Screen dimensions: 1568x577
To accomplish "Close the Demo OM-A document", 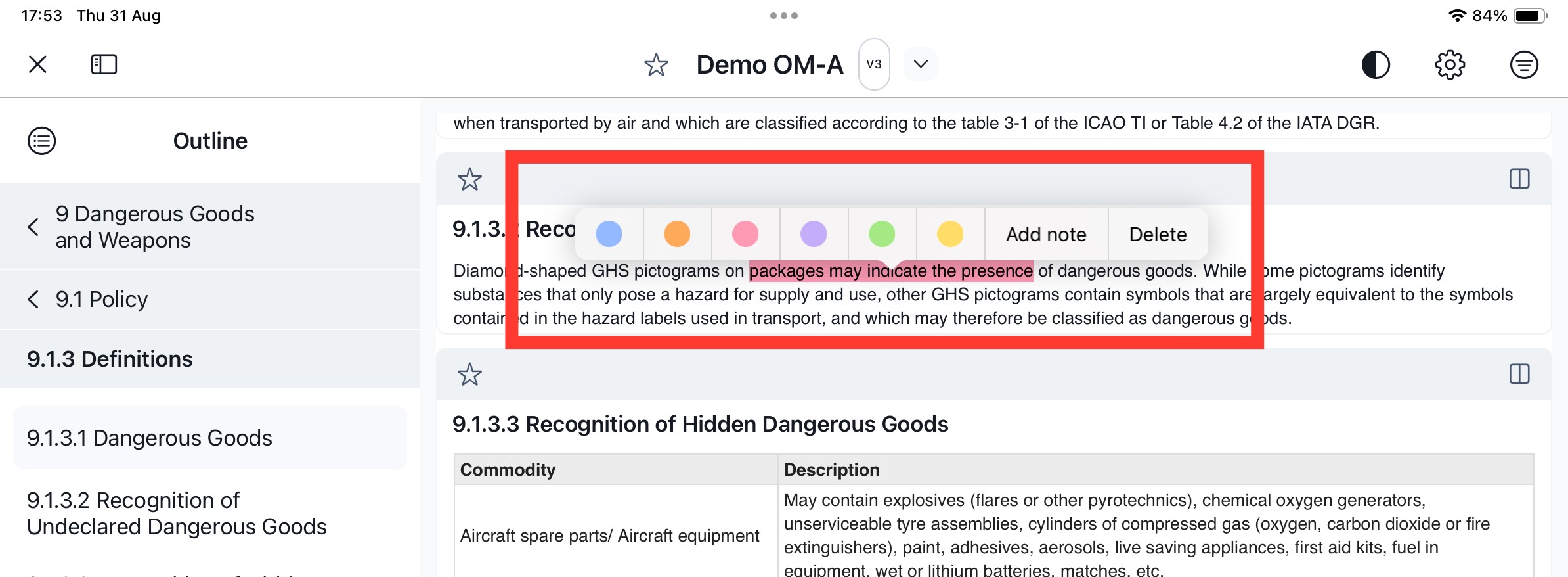I will coord(37,64).
